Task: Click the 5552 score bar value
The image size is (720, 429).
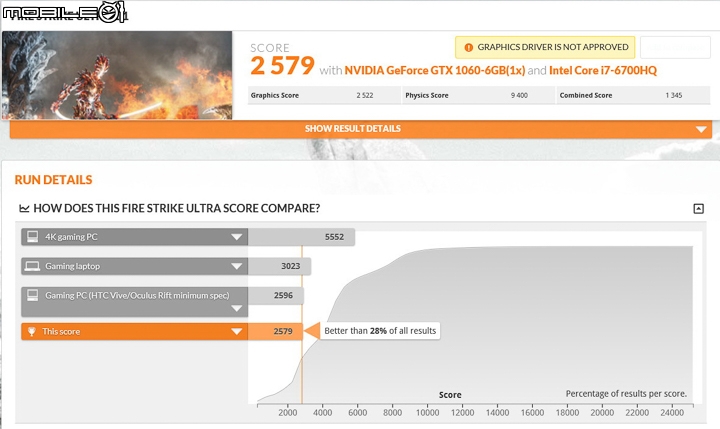Action: (x=334, y=237)
